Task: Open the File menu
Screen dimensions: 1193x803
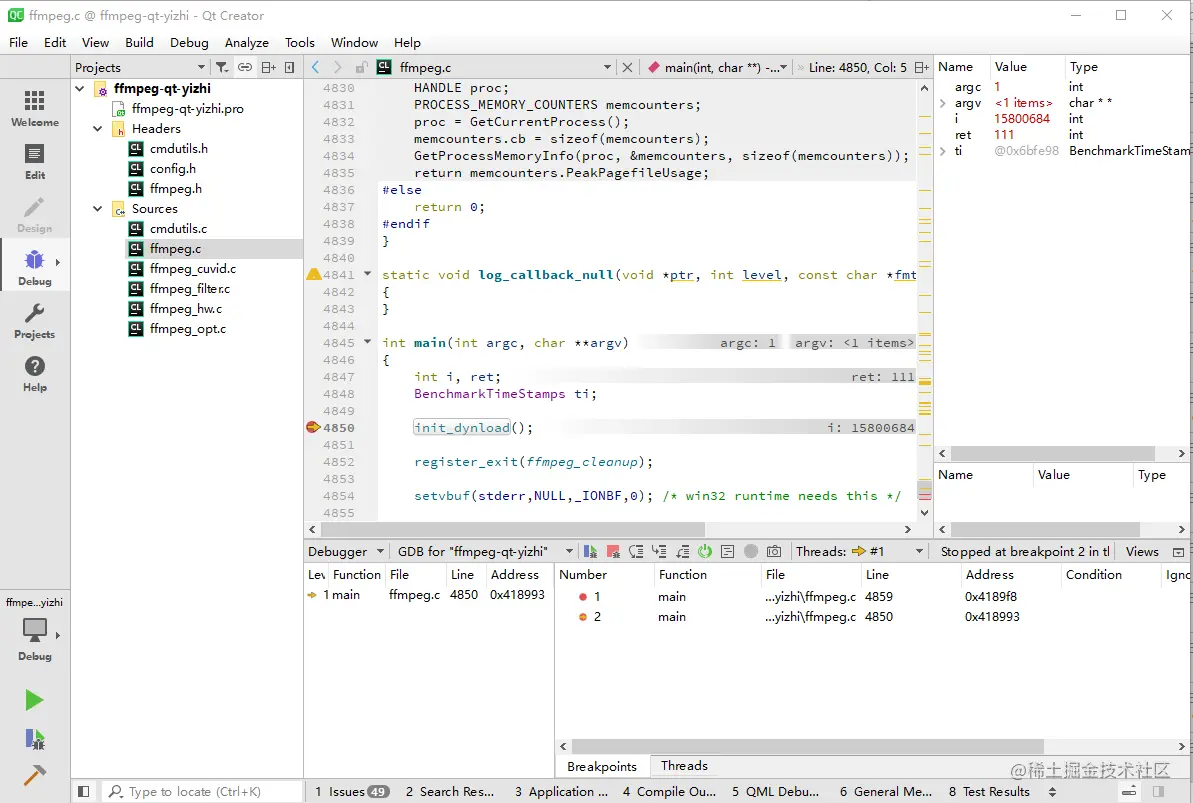Action: pos(18,43)
